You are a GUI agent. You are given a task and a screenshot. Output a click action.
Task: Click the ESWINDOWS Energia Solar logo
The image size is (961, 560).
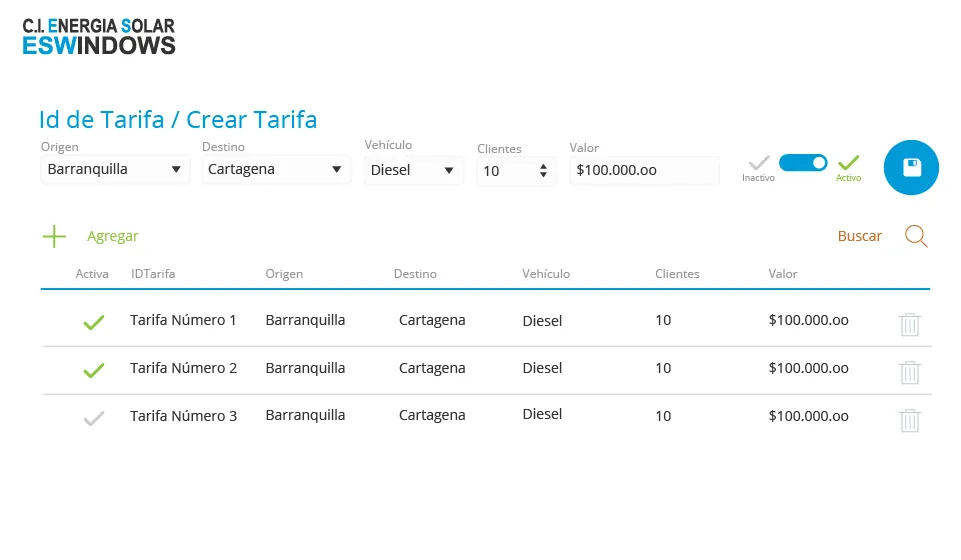click(x=99, y=37)
